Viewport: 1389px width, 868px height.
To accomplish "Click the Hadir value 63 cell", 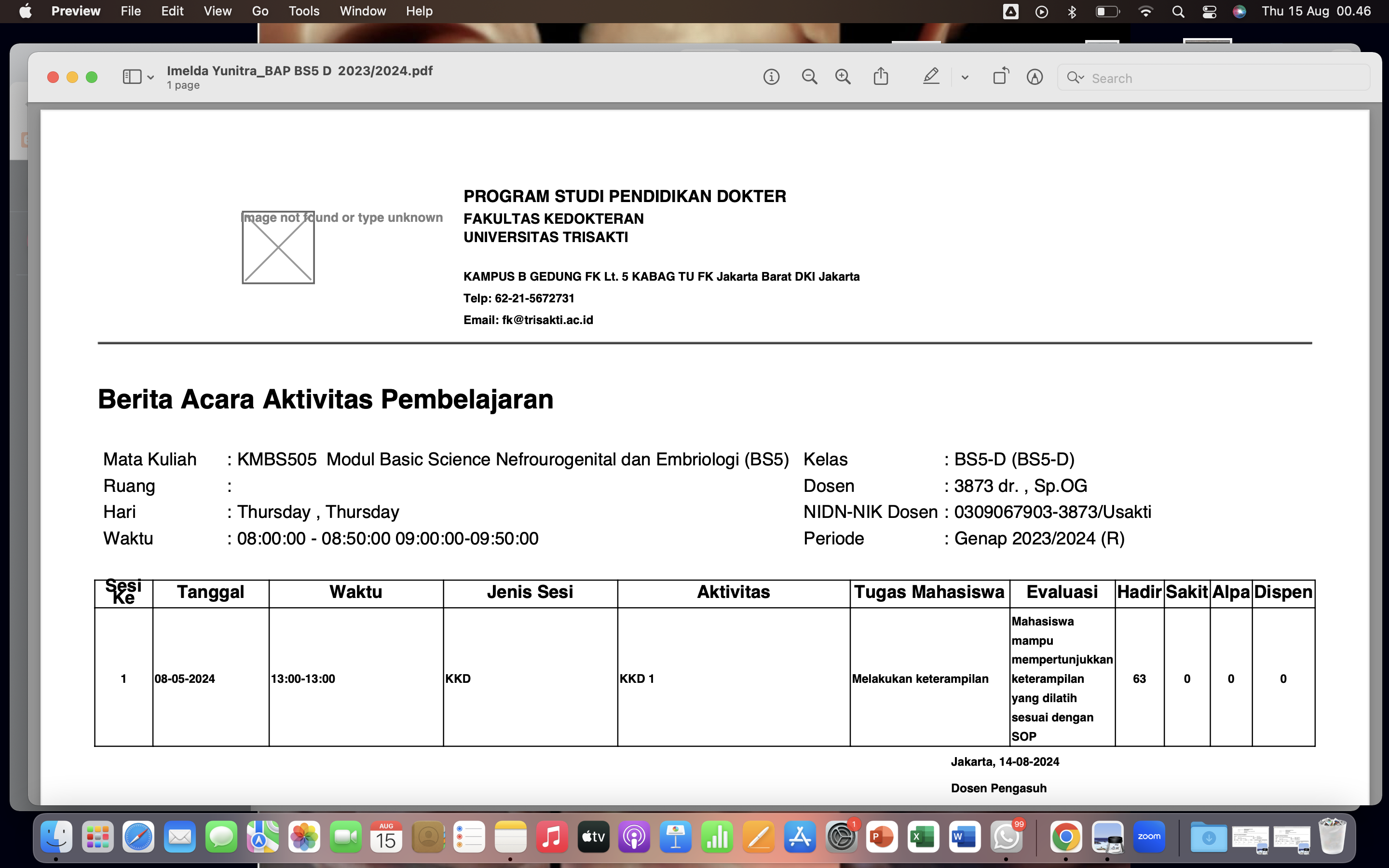I will pyautogui.click(x=1139, y=678).
